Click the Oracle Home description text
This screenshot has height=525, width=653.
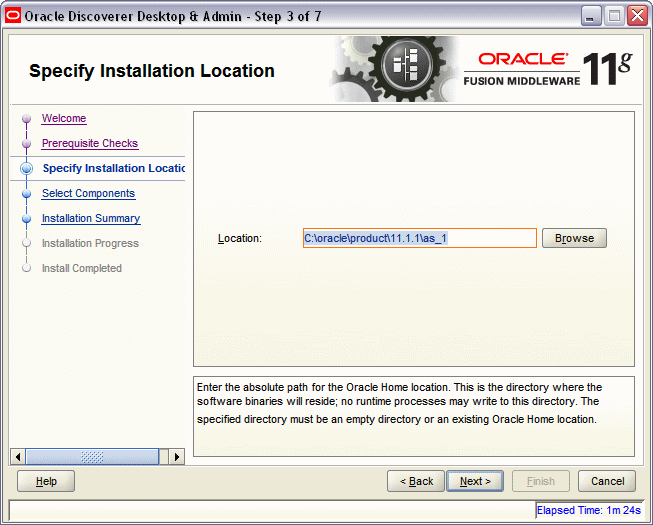point(399,403)
